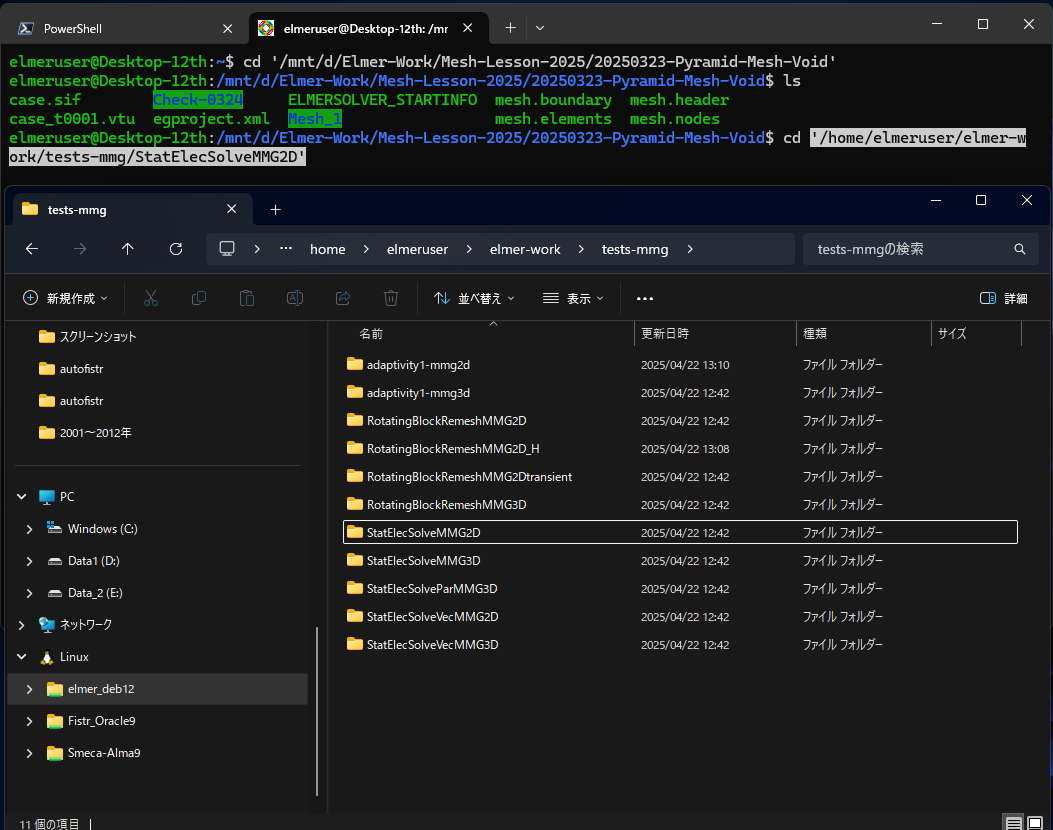This screenshot has height=830, width=1053.
Task: Click the Paste icon
Action: (247, 297)
